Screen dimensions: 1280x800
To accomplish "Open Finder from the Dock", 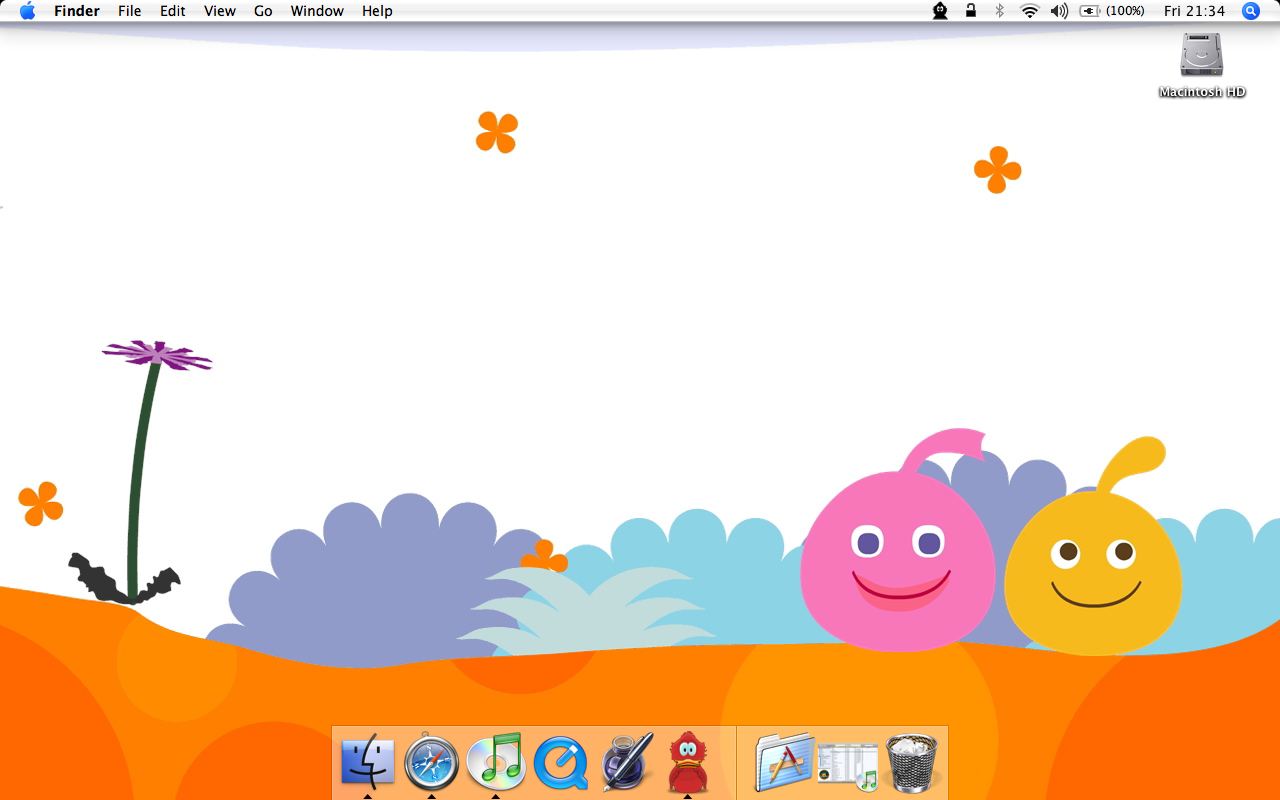I will click(x=368, y=762).
